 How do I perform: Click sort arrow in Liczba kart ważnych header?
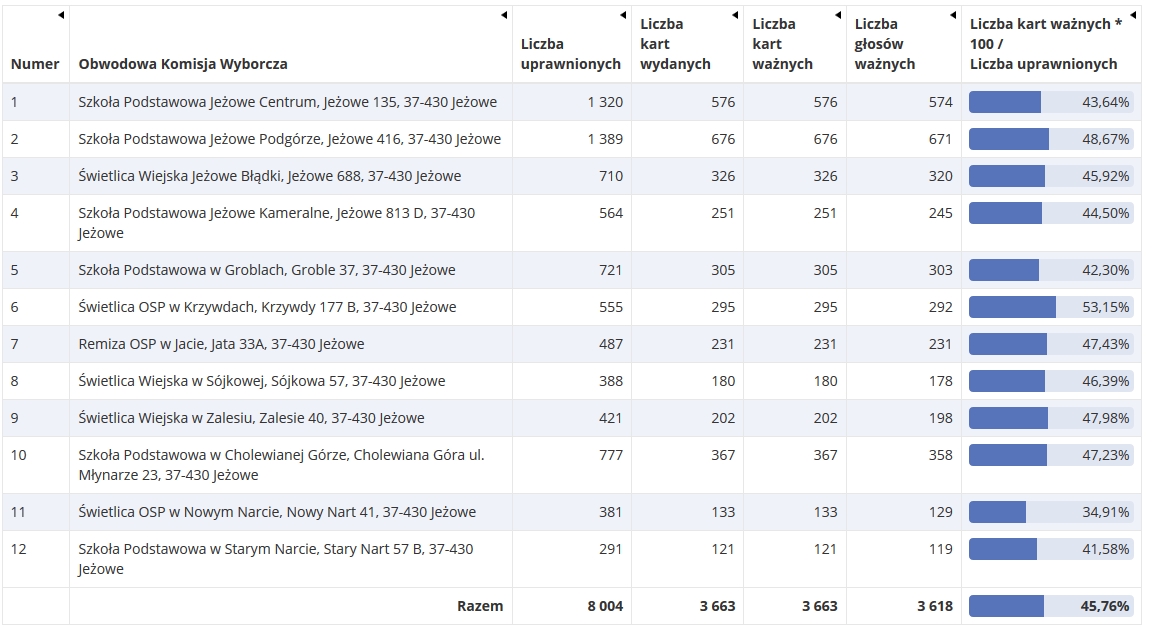click(x=837, y=15)
